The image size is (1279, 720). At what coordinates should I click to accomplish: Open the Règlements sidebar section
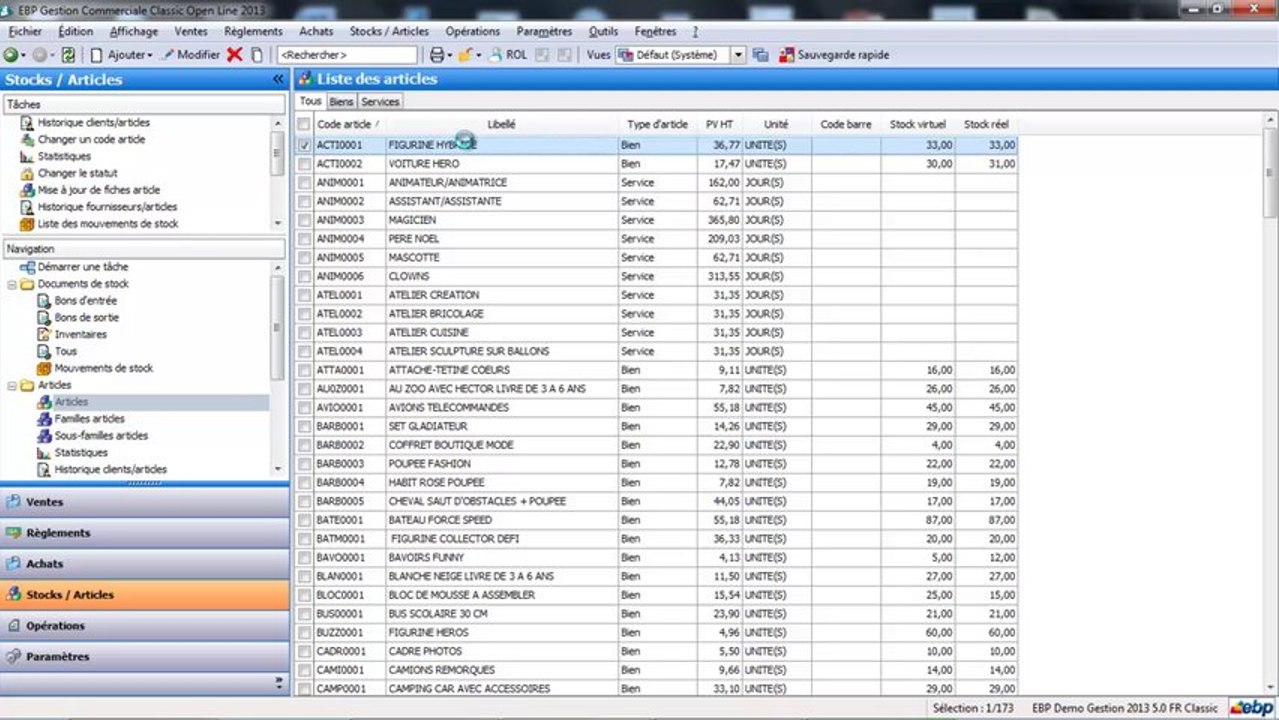(145, 533)
